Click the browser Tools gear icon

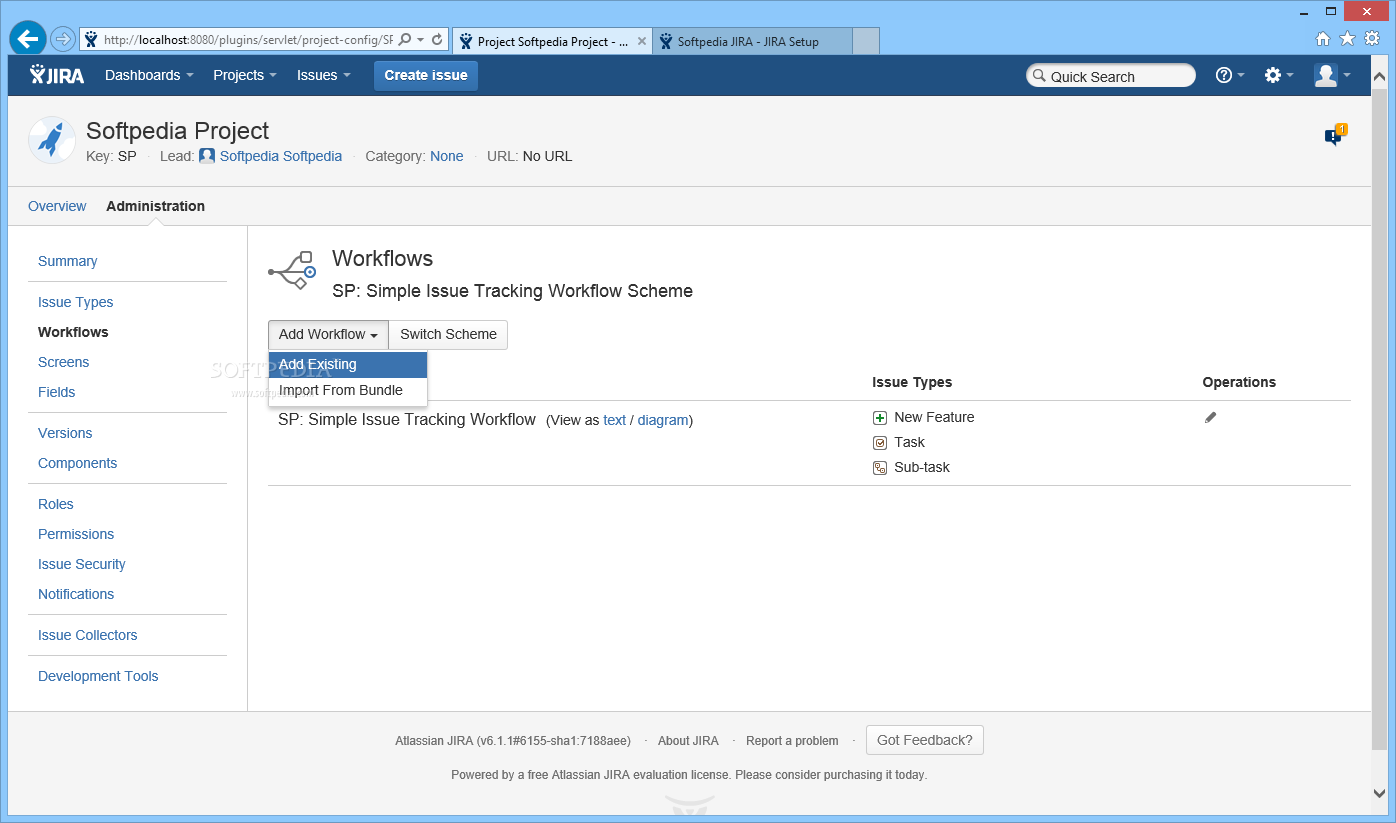coord(1372,39)
